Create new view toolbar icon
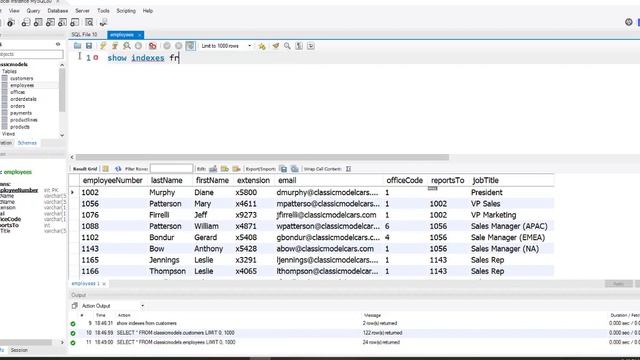The image size is (640, 360). pos(50,22)
